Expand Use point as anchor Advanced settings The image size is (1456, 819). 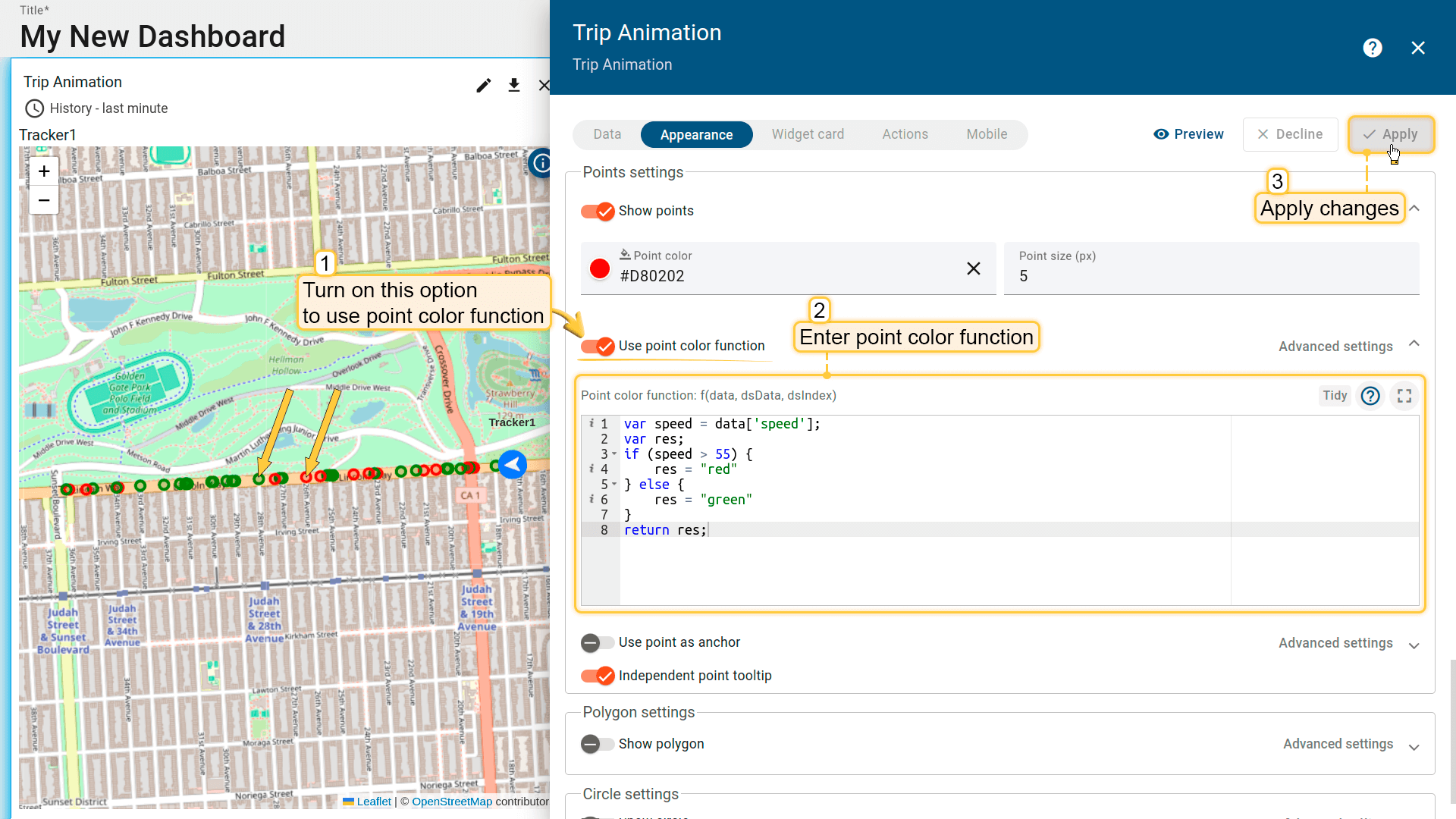tap(1414, 645)
